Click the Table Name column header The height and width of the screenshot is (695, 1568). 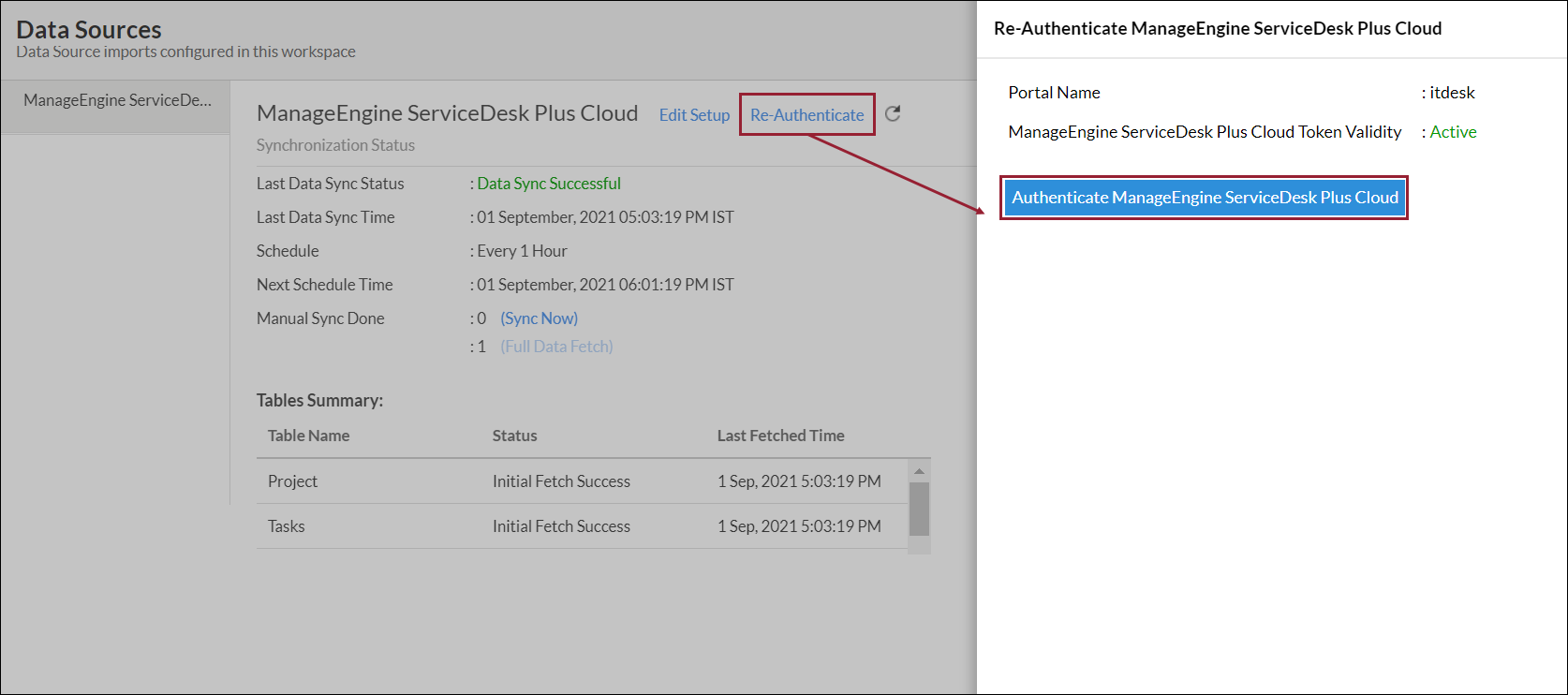pos(308,436)
